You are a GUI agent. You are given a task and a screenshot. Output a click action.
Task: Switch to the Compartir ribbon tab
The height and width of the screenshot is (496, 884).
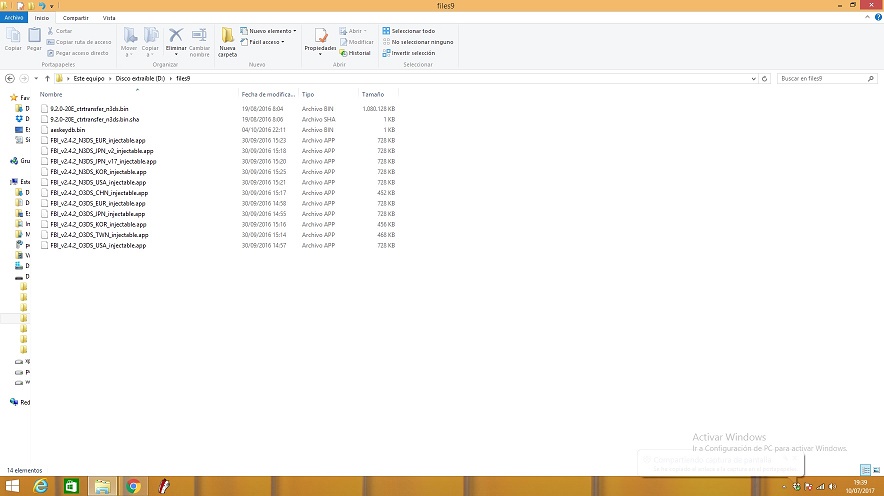click(x=75, y=18)
